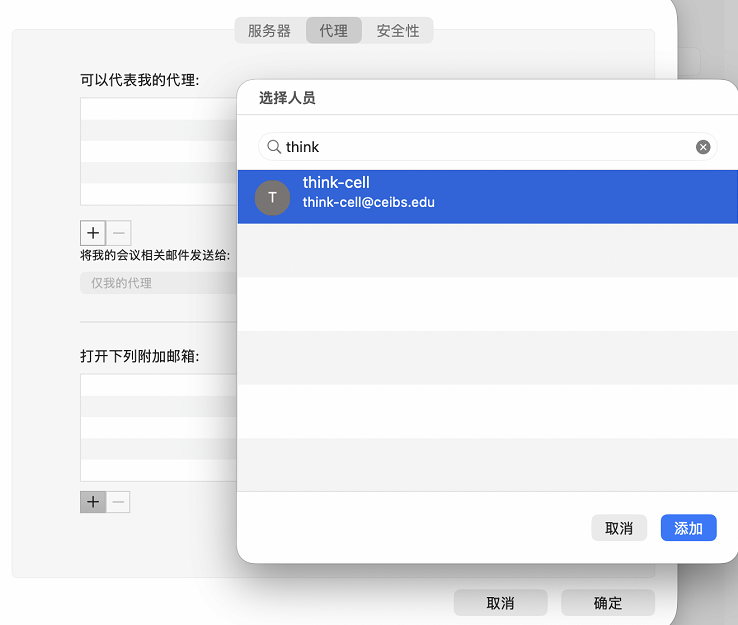Image resolution: width=738 pixels, height=625 pixels.
Task: Add a delegate with the plus button under 可以代表我的代理
Action: (x=92, y=233)
